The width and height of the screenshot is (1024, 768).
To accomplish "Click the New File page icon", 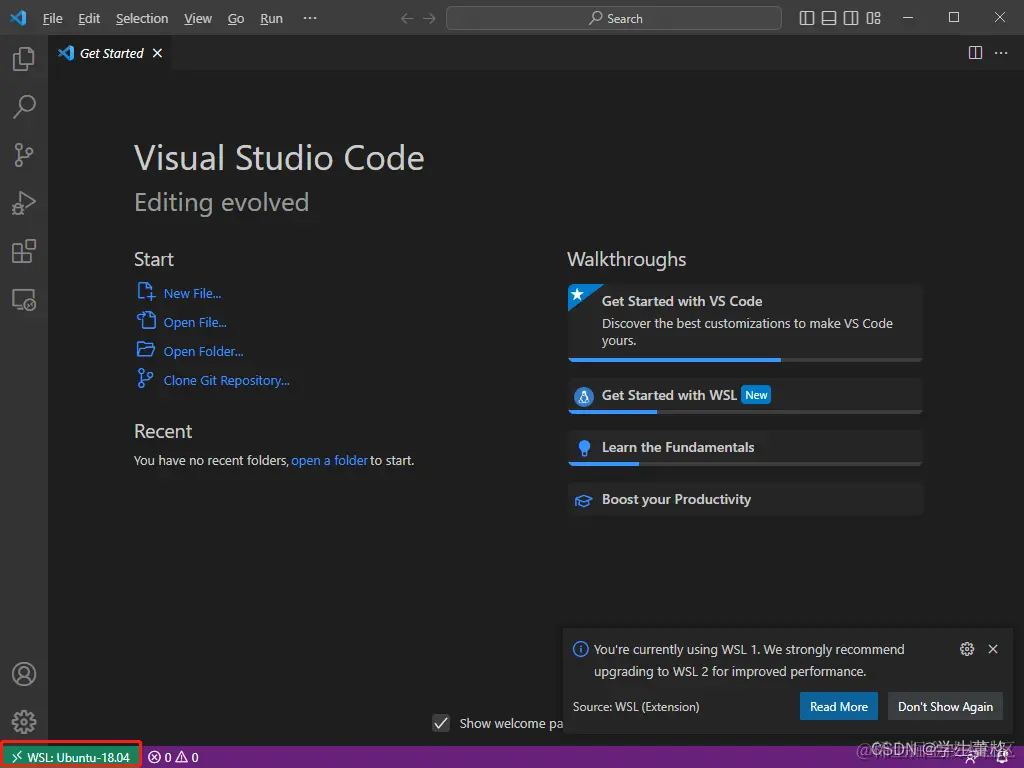I will (x=146, y=291).
